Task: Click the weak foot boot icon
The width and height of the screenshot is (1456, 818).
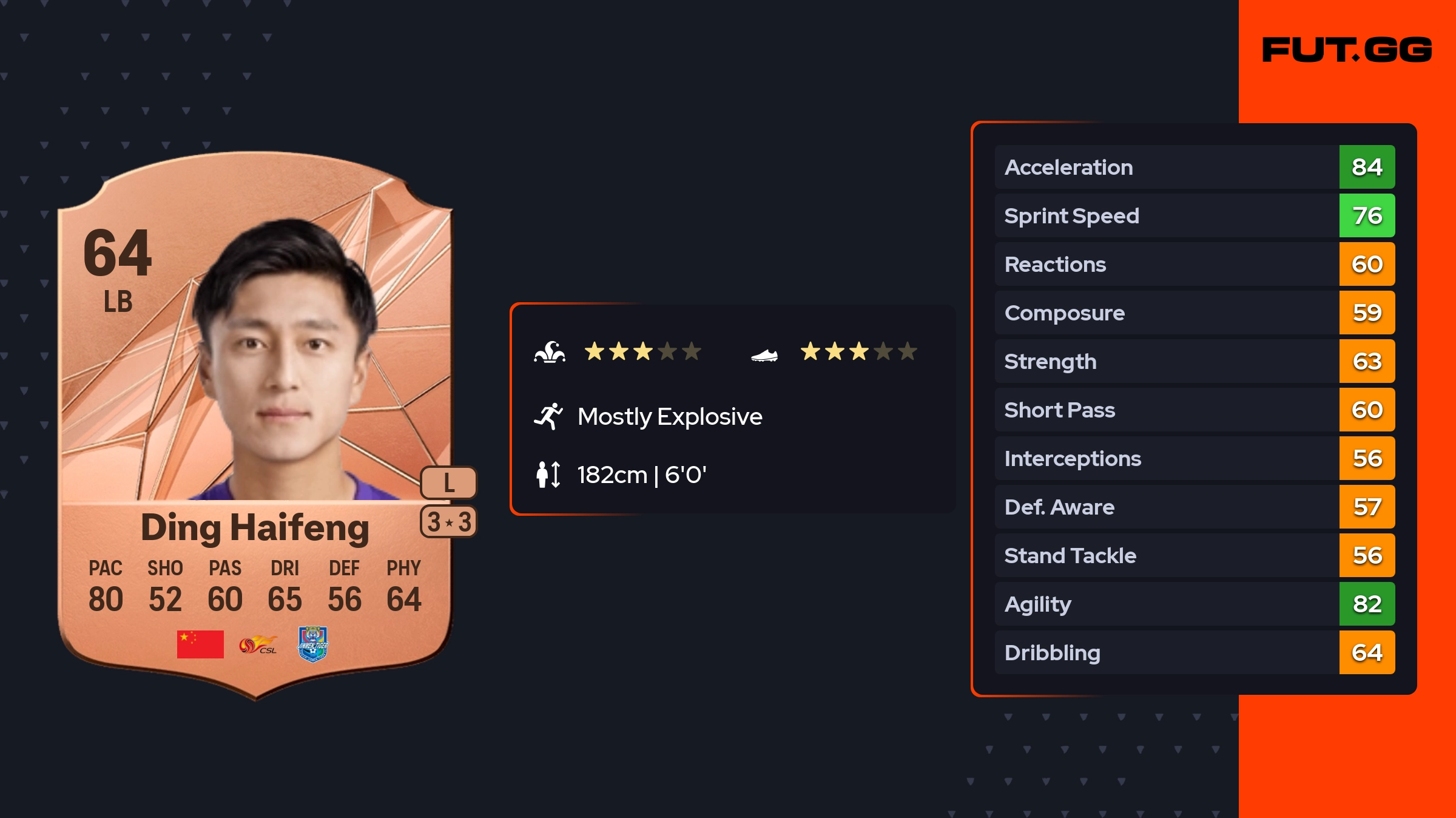Action: click(764, 355)
